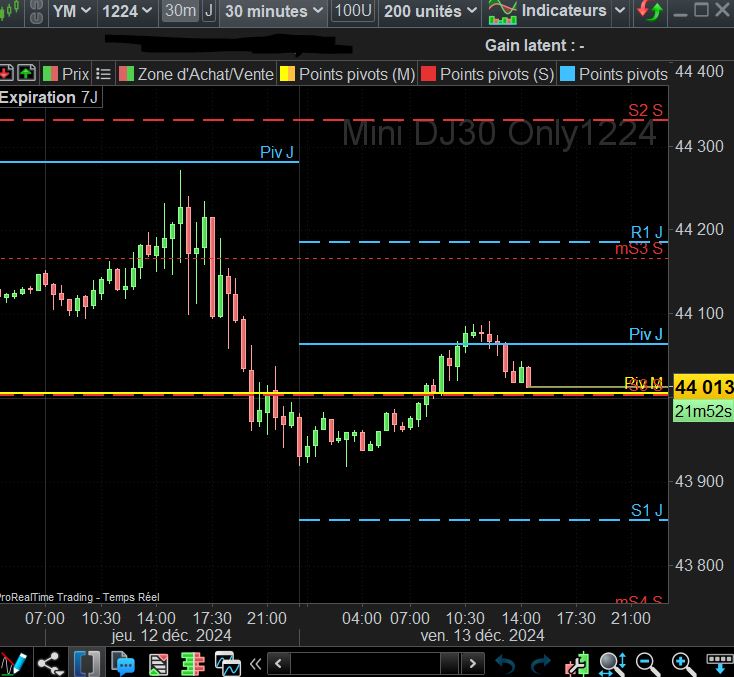The height and width of the screenshot is (677, 734).
Task: Open Points pivots (M) indicator settings
Action: 347,74
